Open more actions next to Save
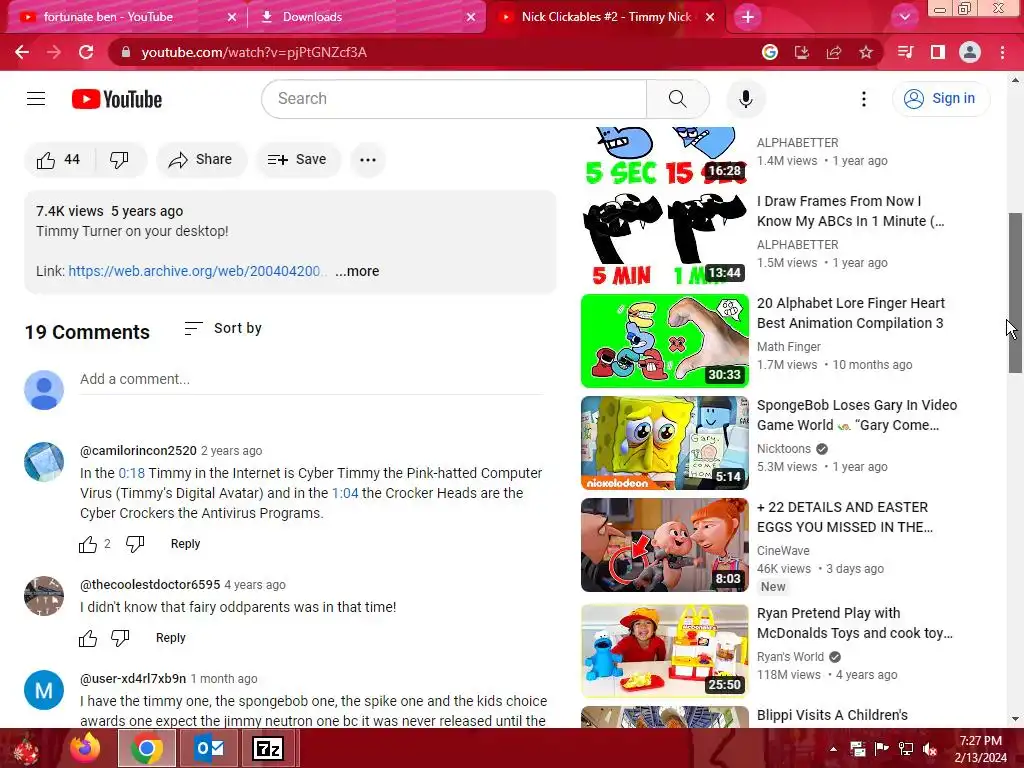Viewport: 1024px width, 768px height. 368,159
